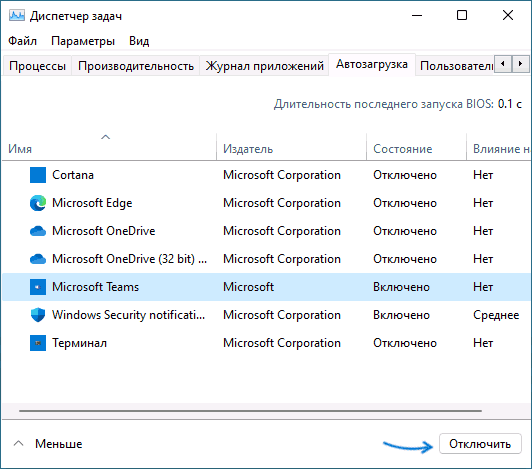Click Включено status of Windows Security

click(401, 315)
